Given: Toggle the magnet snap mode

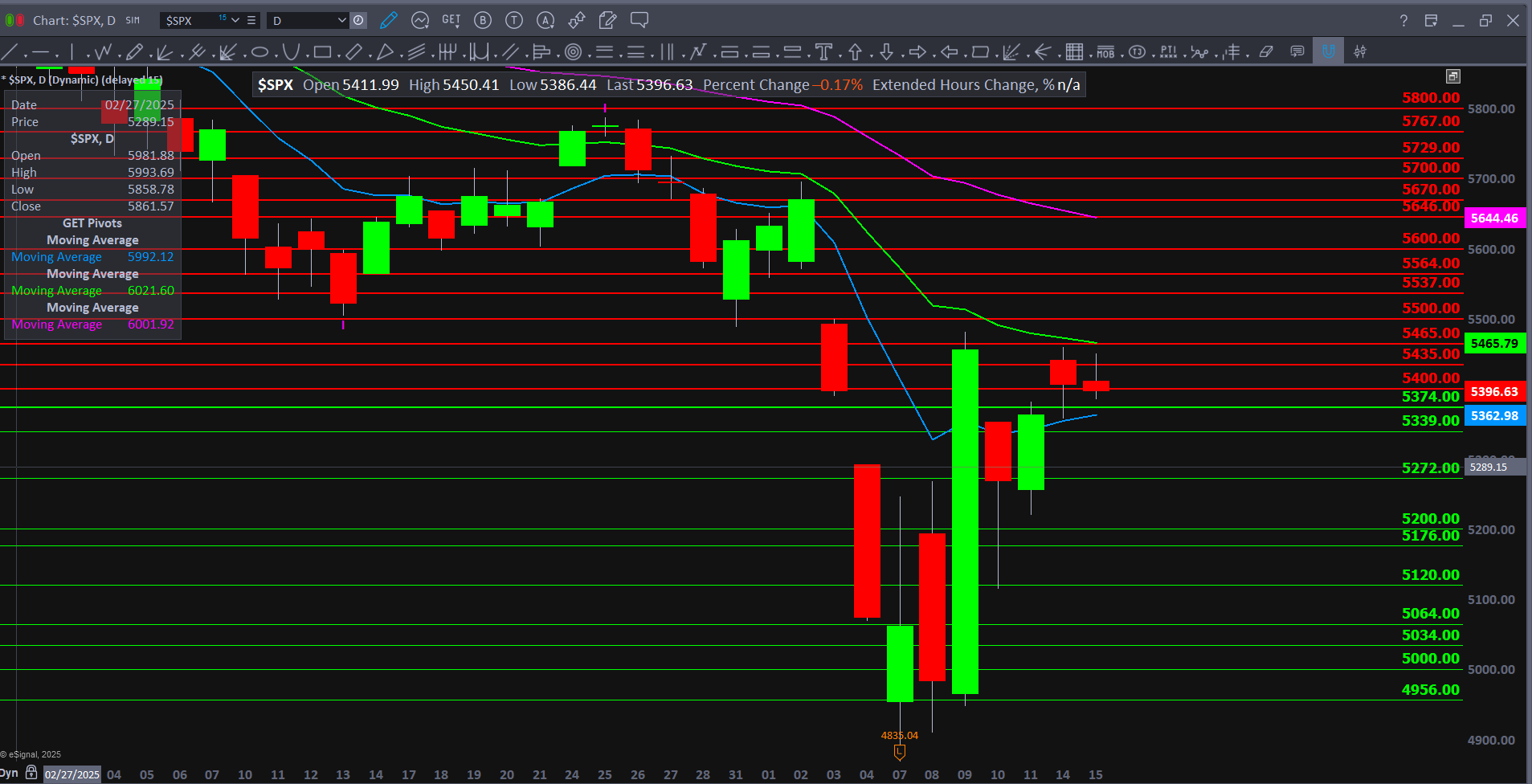Looking at the screenshot, I should pyautogui.click(x=1328, y=52).
